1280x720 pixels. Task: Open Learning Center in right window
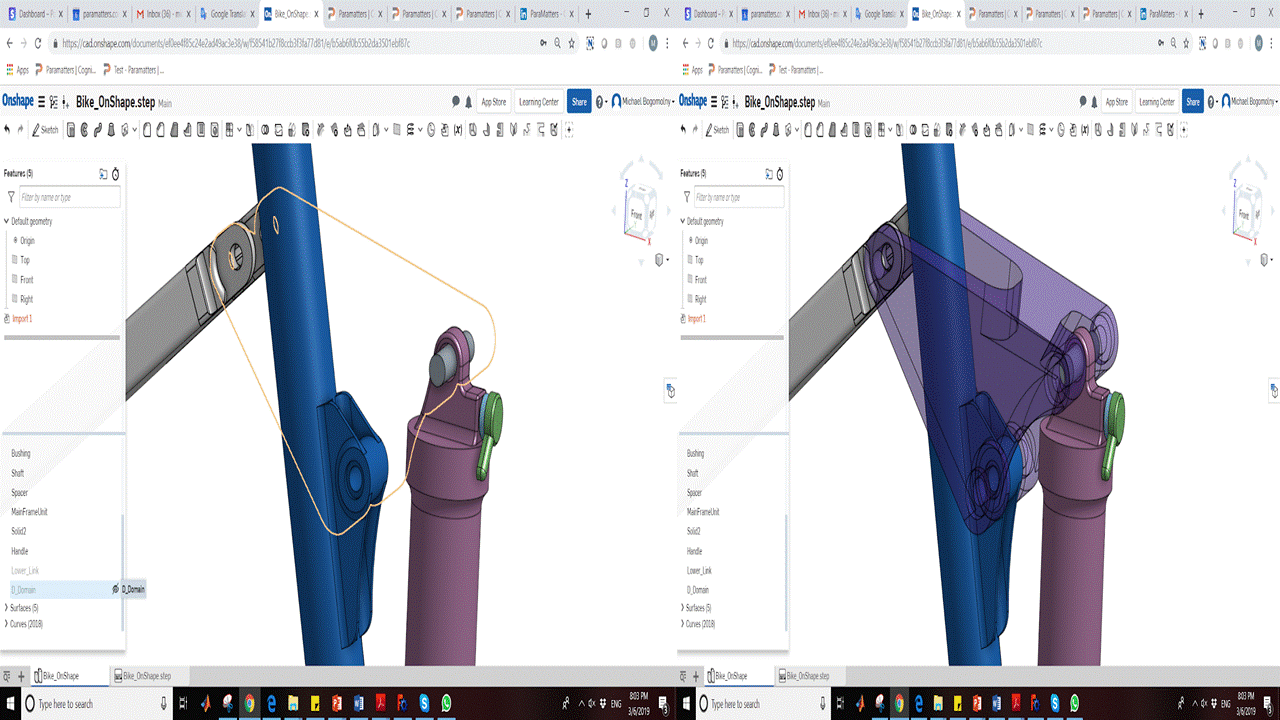click(1156, 102)
